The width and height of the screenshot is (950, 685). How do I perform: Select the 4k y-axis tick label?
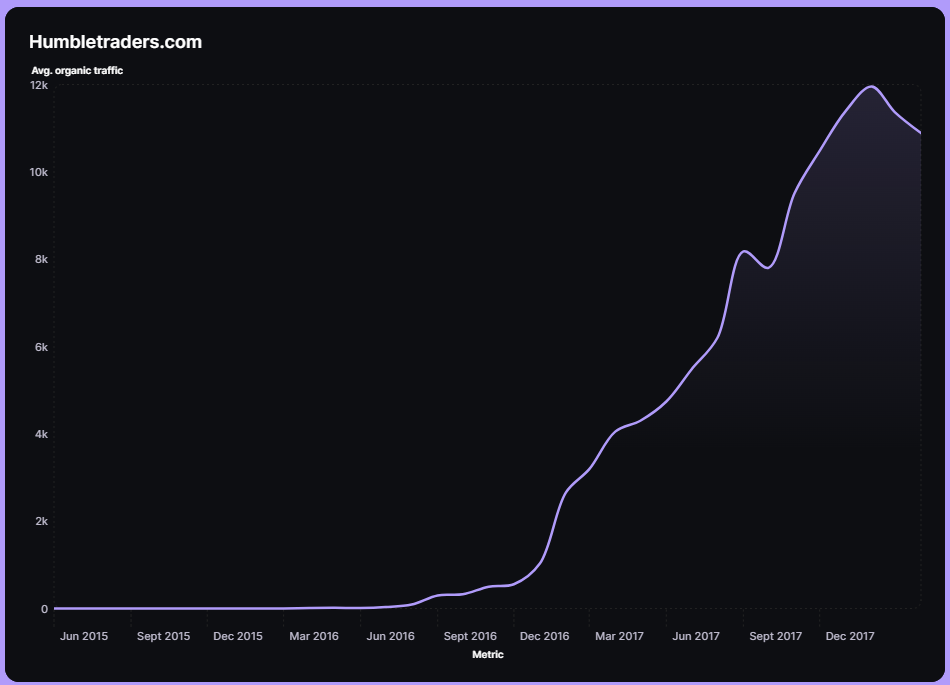(41, 434)
